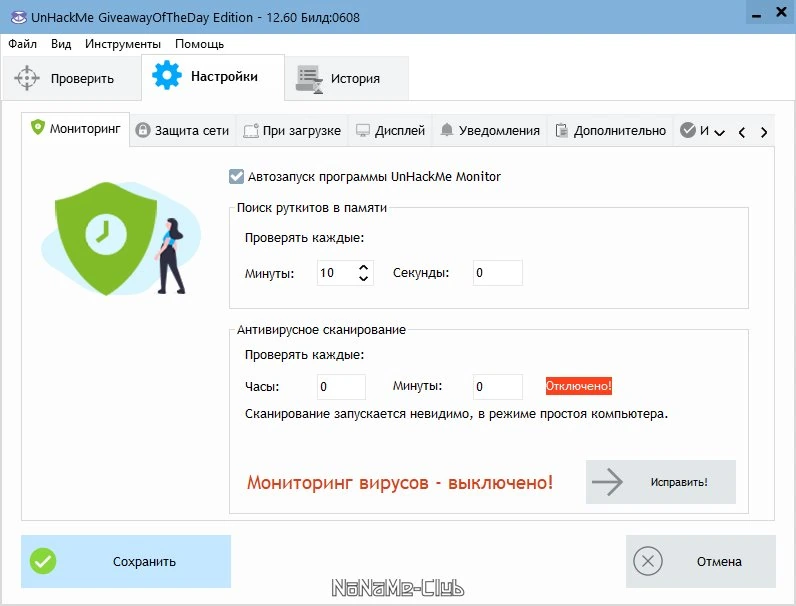Click the red Отключено! label
Viewport: 796px width, 606px height.
pyautogui.click(x=579, y=386)
